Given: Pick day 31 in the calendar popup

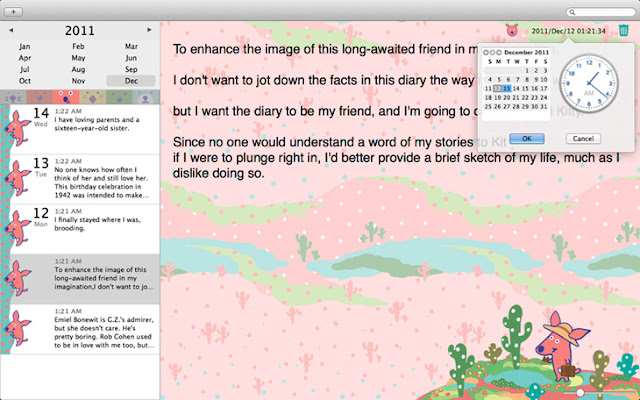Looking at the screenshot, I should tap(543, 107).
